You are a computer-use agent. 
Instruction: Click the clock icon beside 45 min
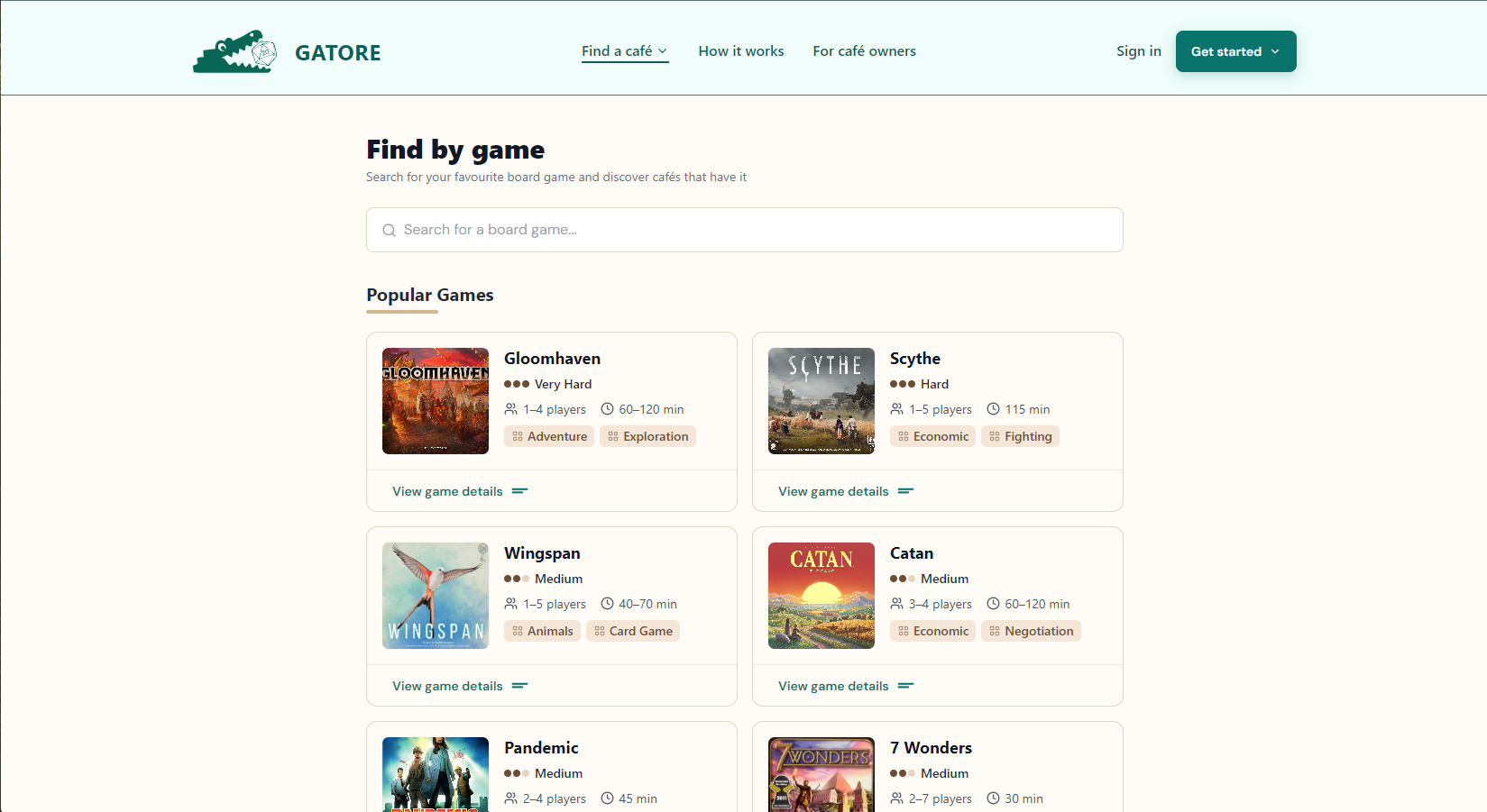point(607,798)
